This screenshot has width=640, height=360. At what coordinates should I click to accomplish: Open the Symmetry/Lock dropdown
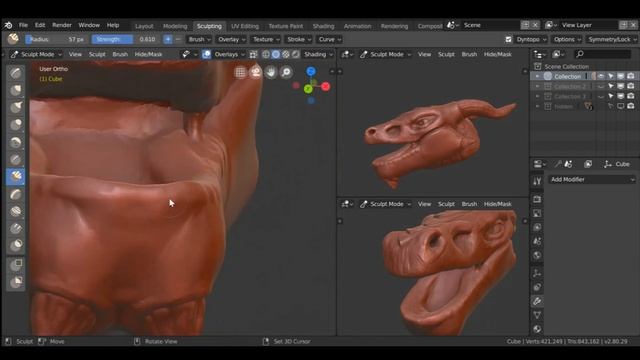(x=612, y=40)
